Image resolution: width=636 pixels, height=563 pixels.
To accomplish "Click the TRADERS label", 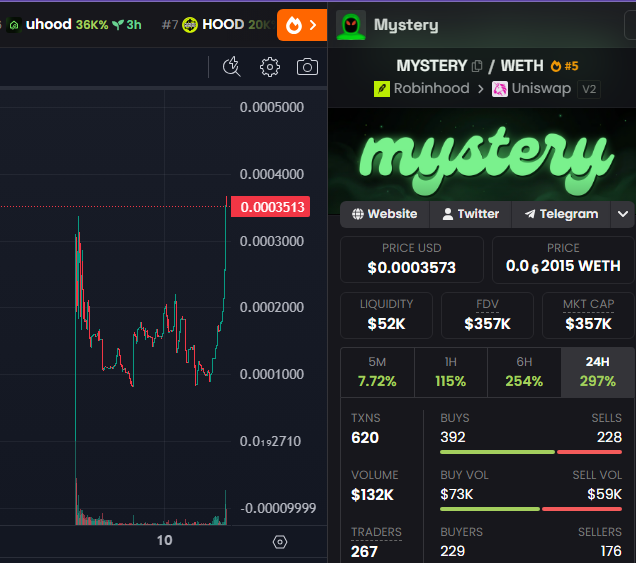I will pyautogui.click(x=376, y=532).
